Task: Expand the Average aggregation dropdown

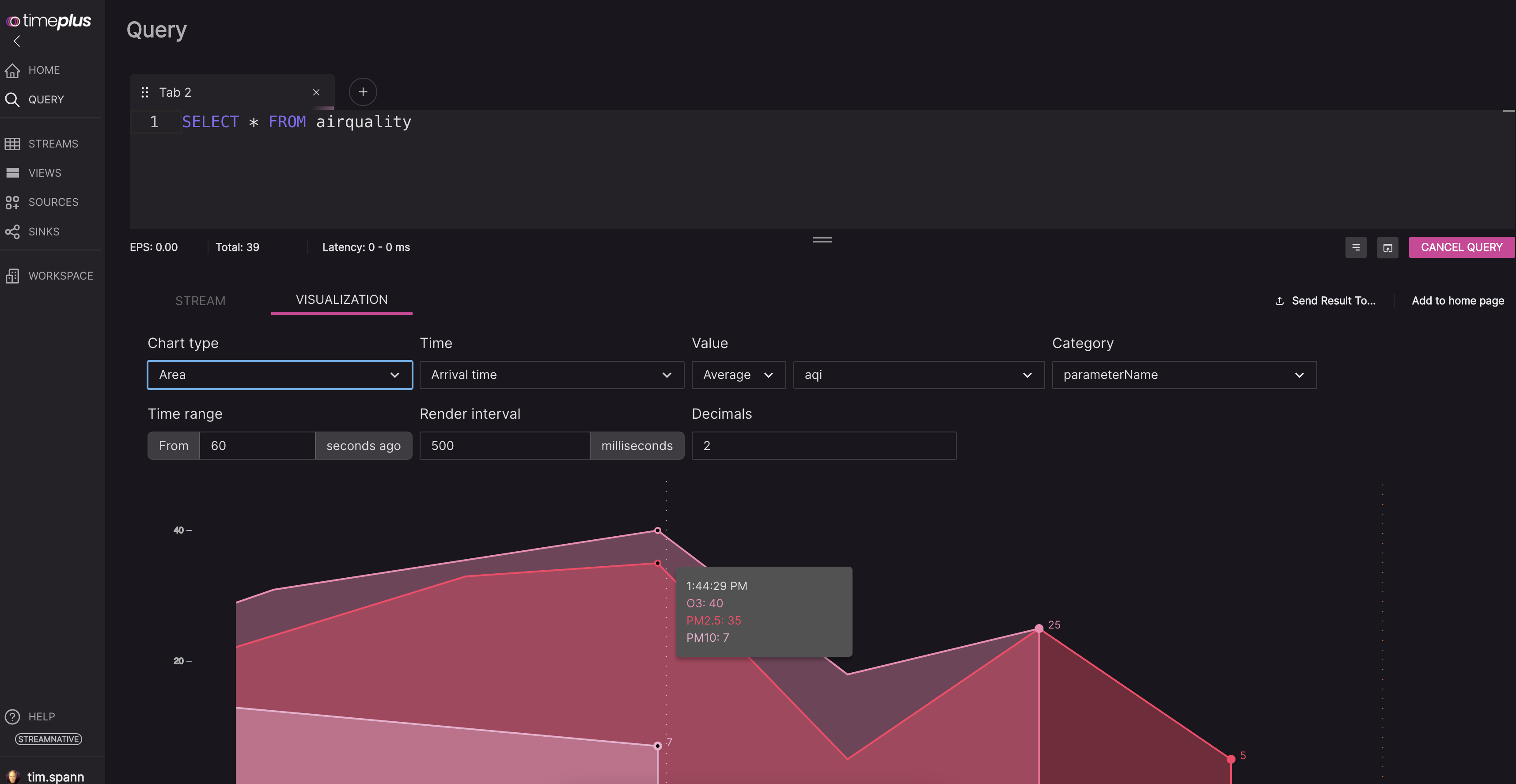Action: tap(738, 375)
